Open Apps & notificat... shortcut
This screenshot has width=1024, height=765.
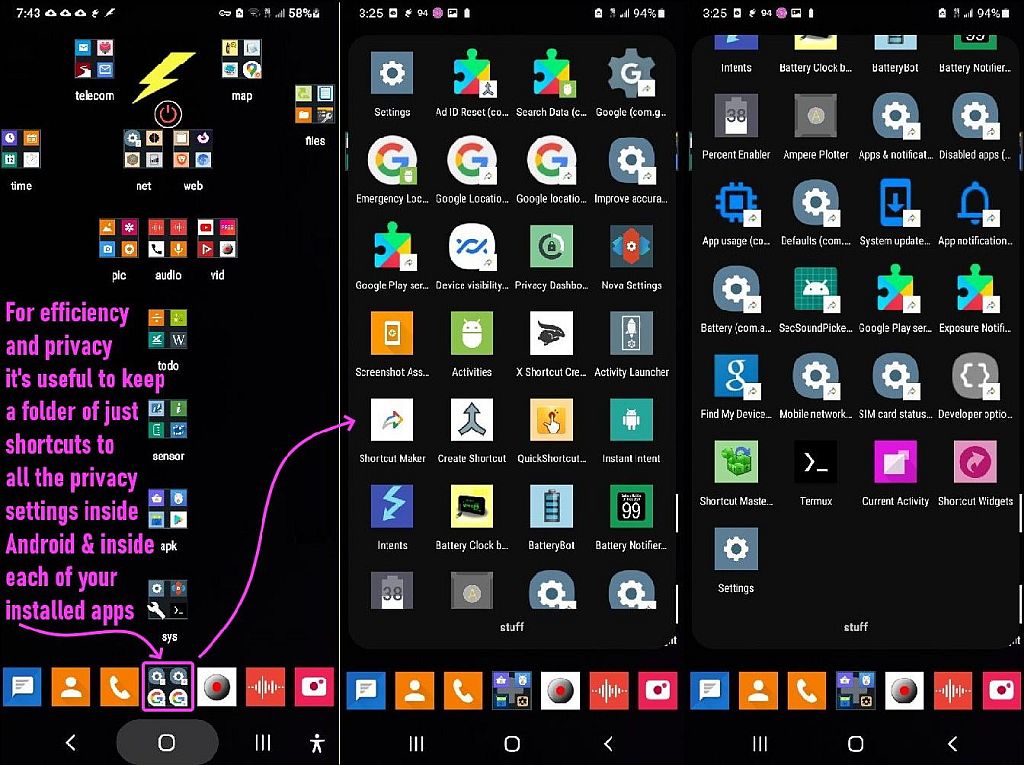pyautogui.click(x=895, y=116)
